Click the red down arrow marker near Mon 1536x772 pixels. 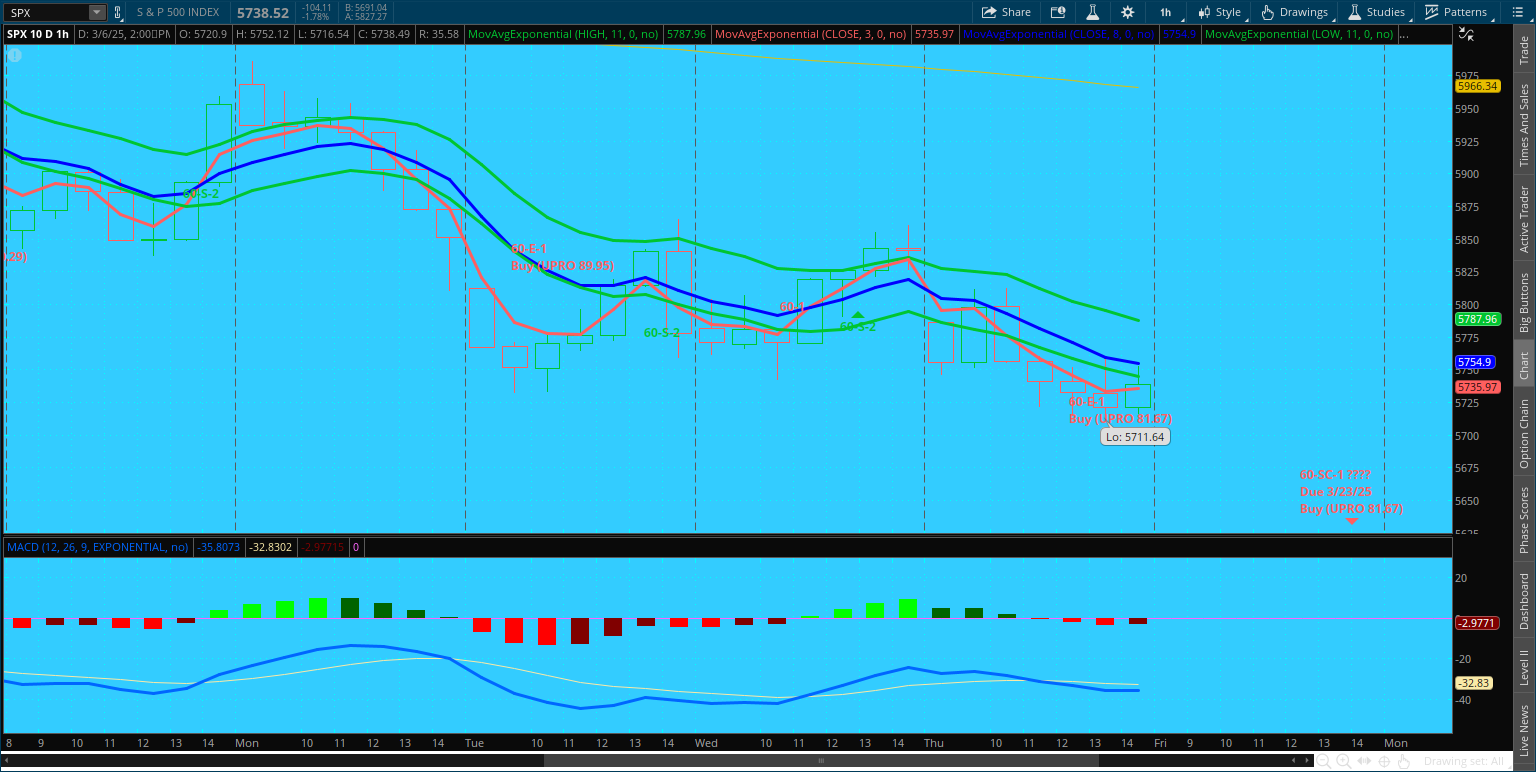[1352, 521]
